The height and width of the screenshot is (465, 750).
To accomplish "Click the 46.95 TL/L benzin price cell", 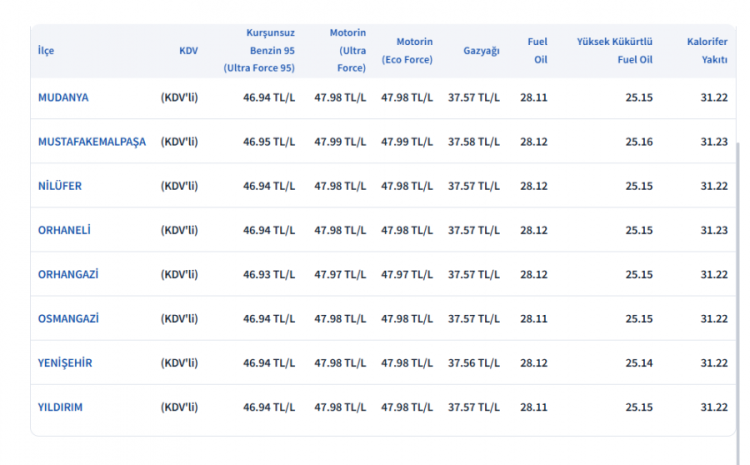I will click(x=269, y=142).
